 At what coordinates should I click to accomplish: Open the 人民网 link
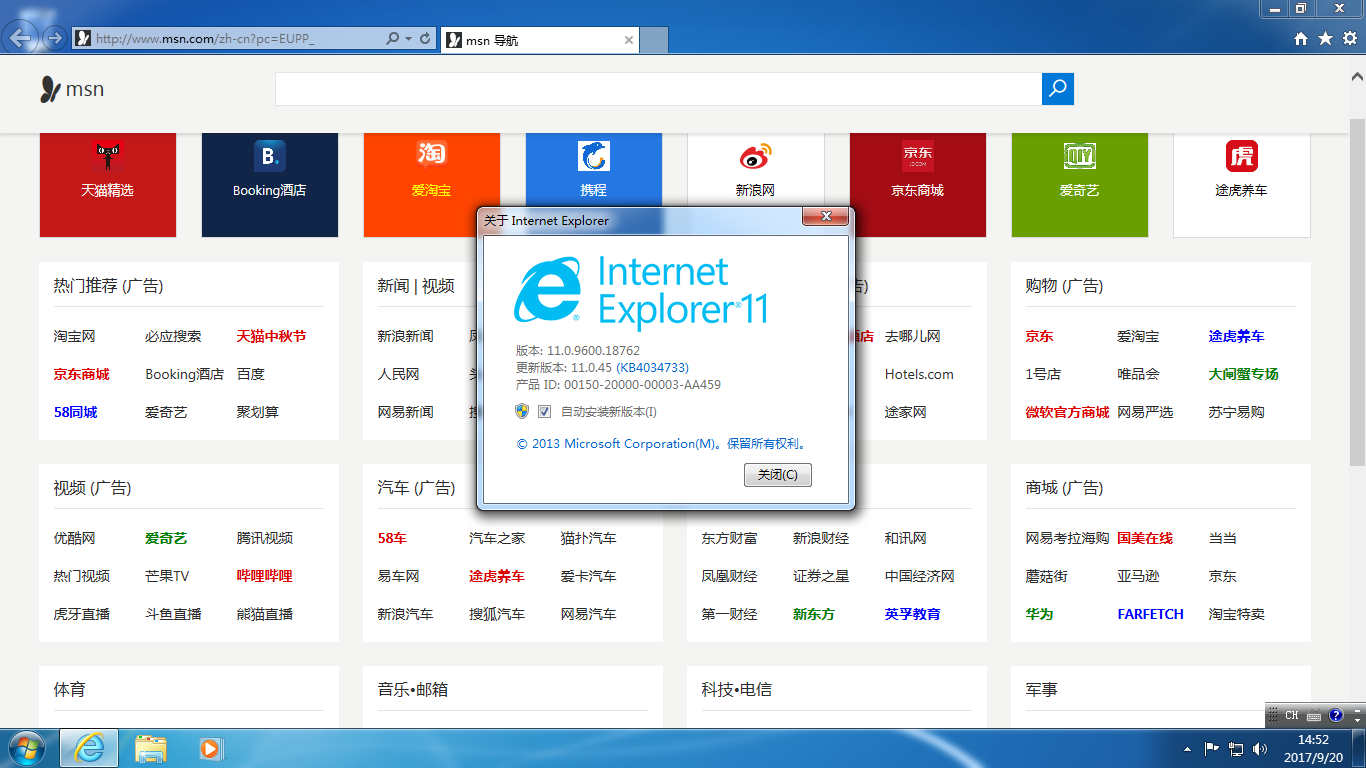point(398,374)
